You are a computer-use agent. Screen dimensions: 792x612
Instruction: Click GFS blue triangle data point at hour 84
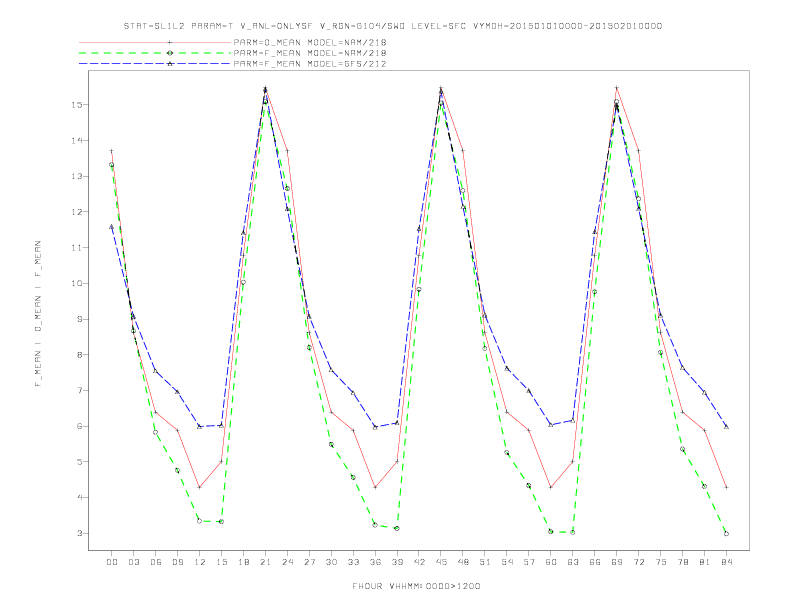(726, 427)
